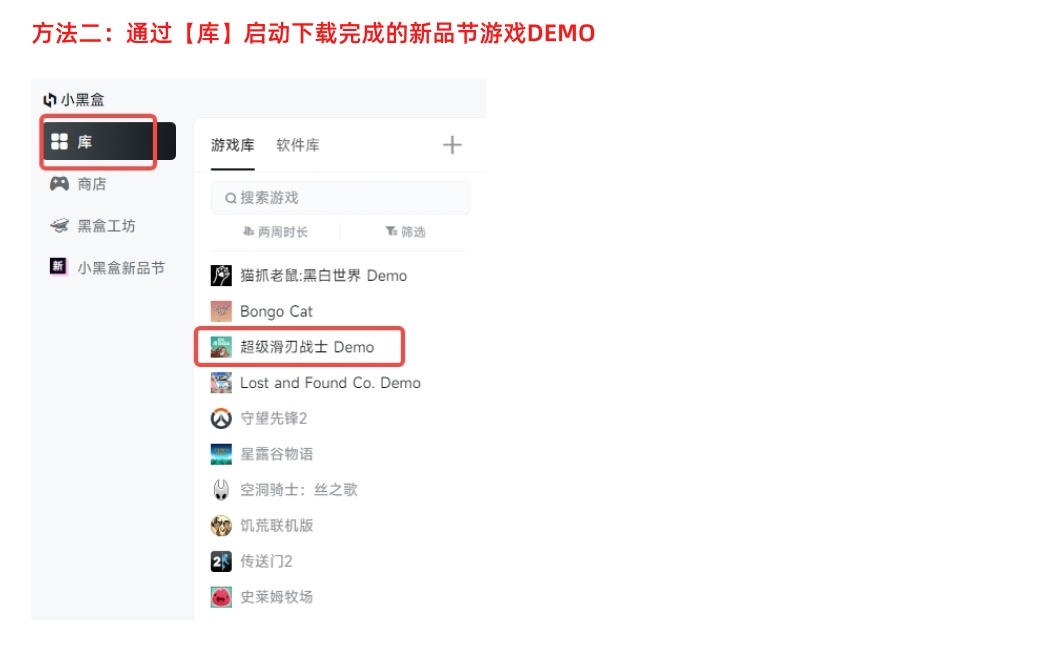Switch to the 游戏库 tab
Image resolution: width=1046 pixels, height=645 pixels.
[232, 145]
